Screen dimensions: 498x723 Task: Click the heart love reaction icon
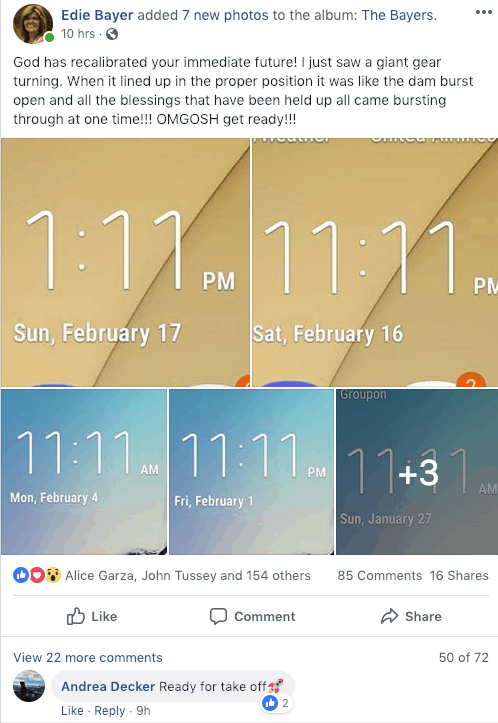(x=37, y=575)
